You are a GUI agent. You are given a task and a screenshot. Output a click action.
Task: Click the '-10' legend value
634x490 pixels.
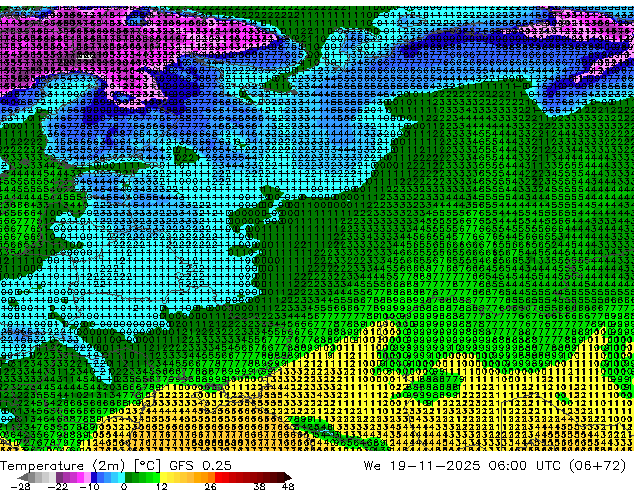(89, 486)
